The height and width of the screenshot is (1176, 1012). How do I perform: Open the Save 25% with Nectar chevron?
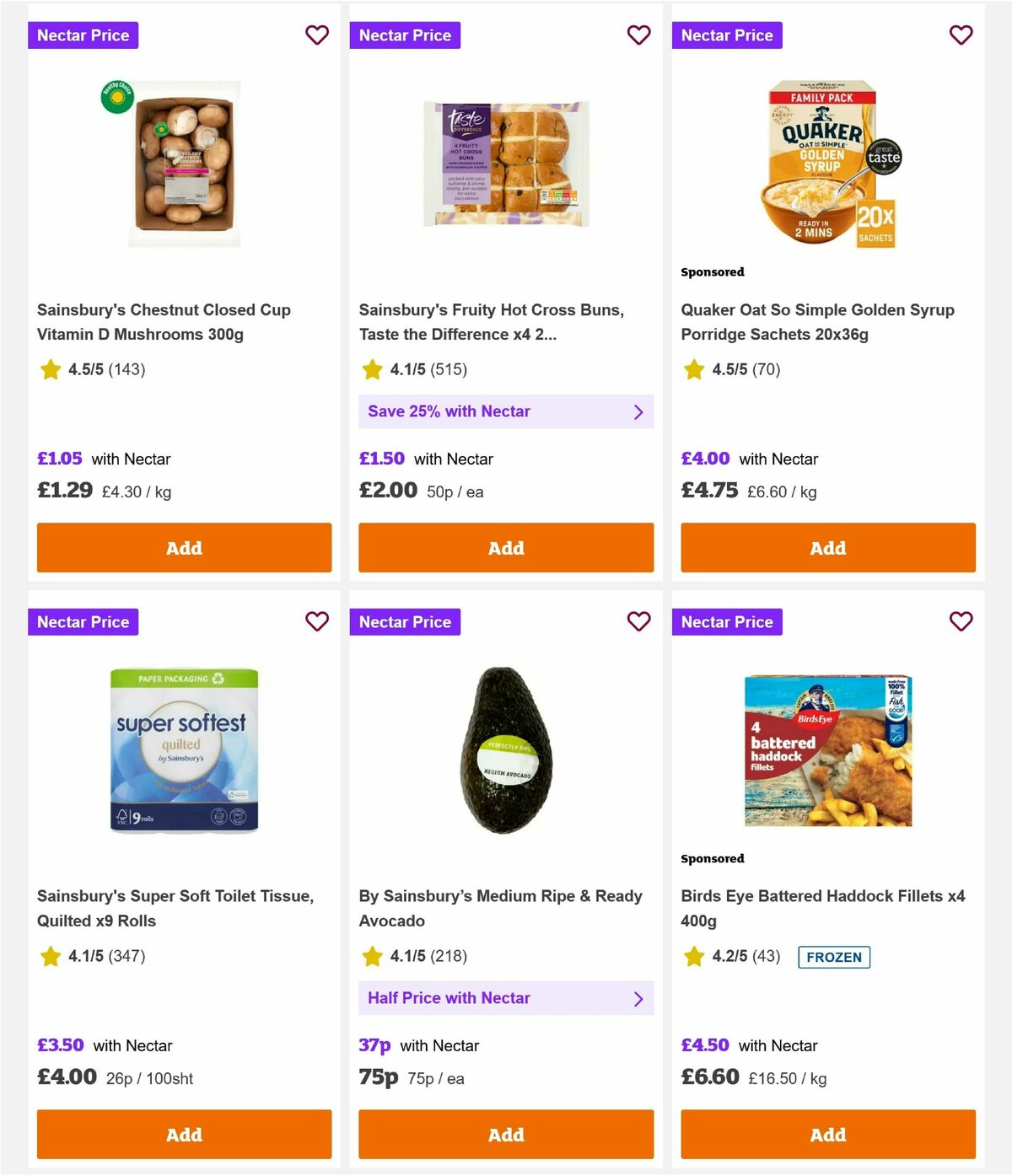pyautogui.click(x=638, y=411)
